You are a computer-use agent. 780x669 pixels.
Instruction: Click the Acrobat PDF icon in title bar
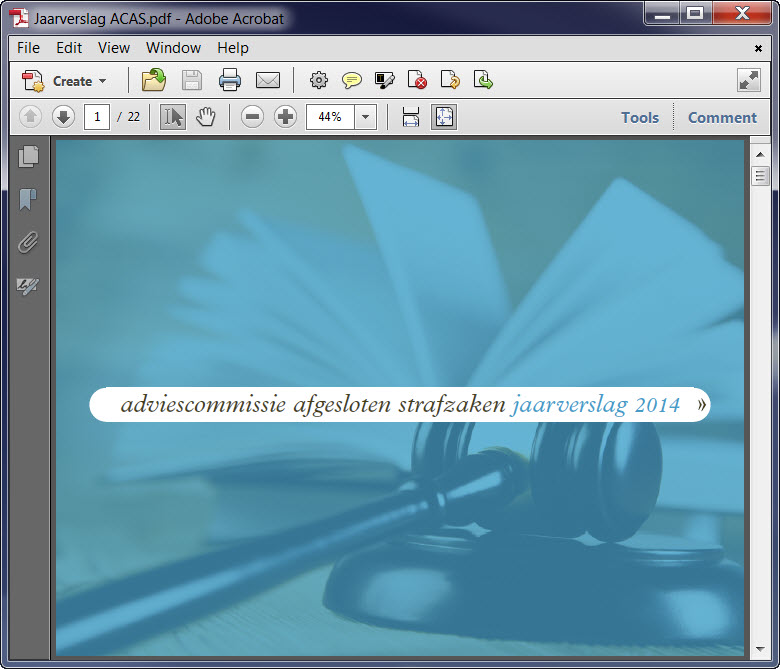[20, 18]
